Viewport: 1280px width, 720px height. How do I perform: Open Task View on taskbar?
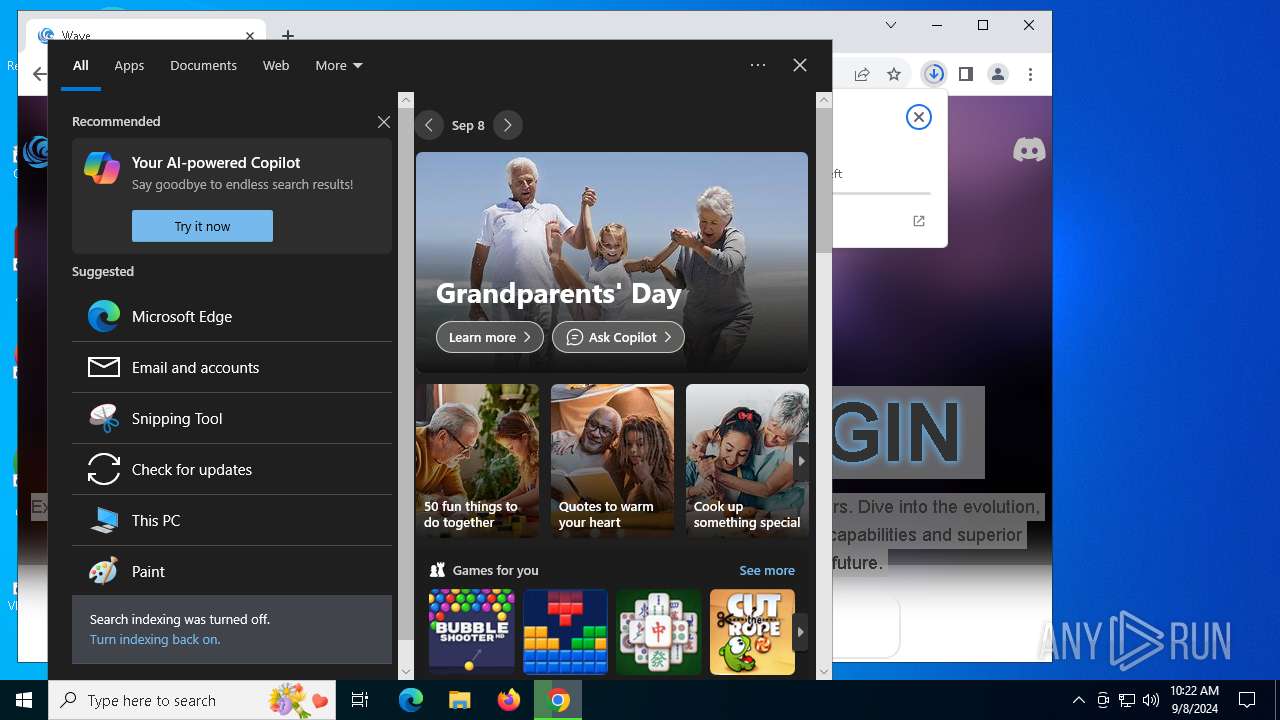tap(360, 700)
